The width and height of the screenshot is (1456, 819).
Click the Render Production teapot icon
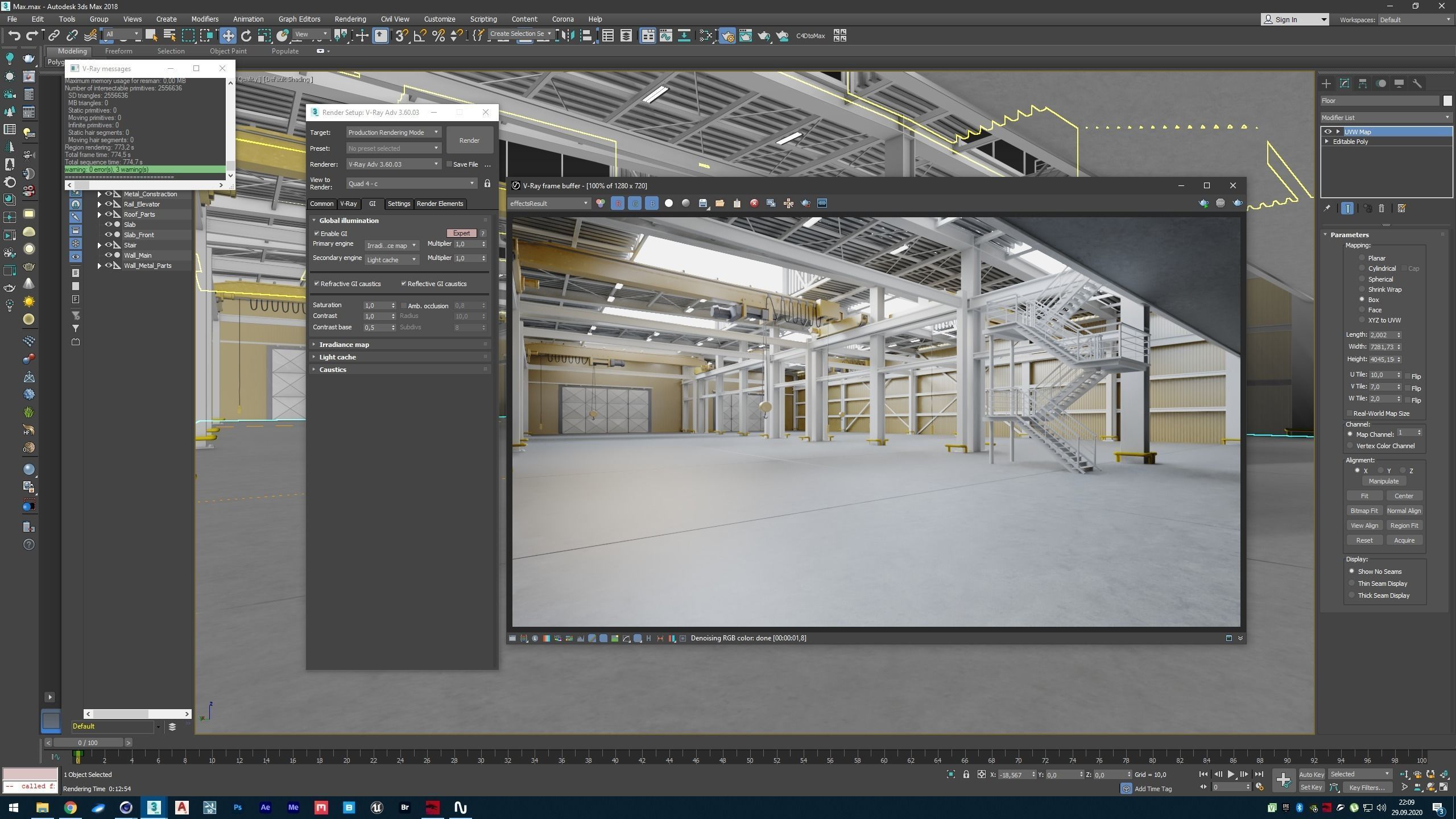(764, 36)
